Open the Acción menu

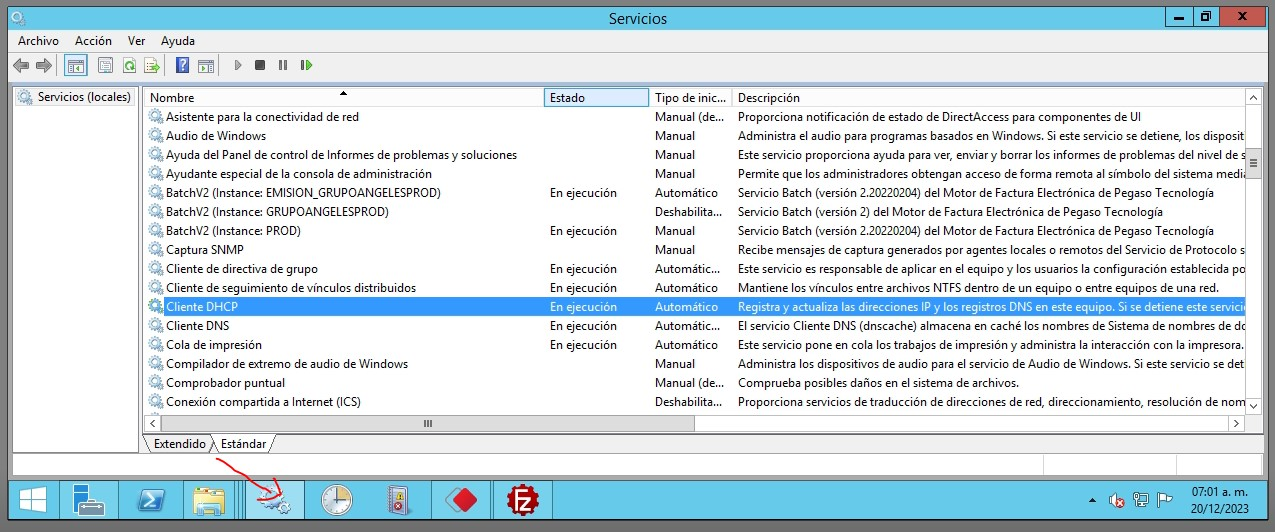tap(93, 41)
